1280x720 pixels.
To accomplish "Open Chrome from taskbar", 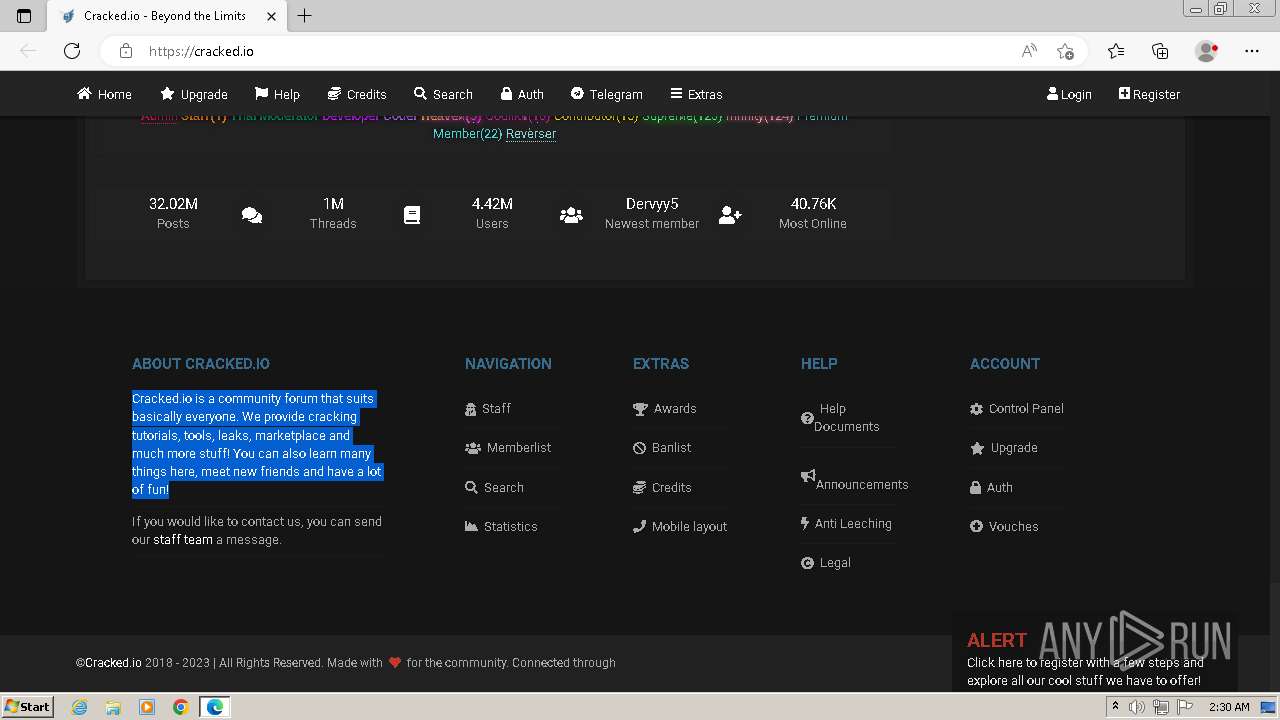I will 180,707.
